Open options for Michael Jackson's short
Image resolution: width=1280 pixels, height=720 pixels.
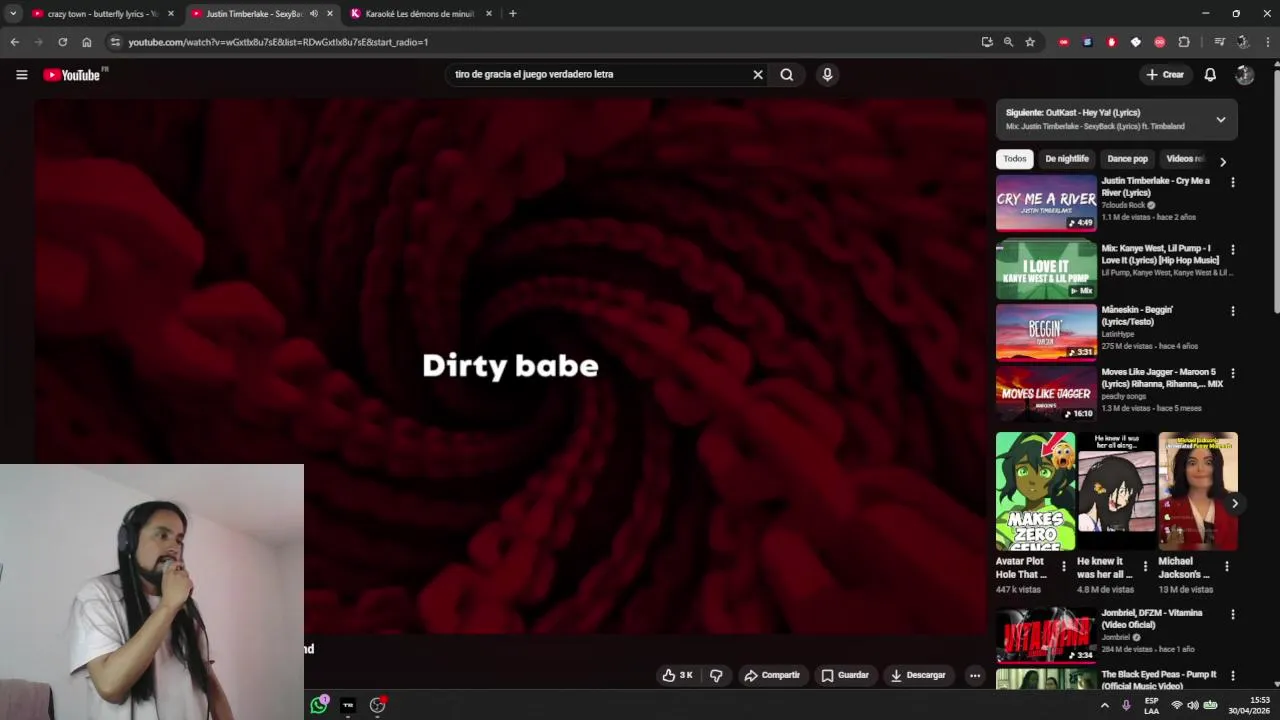1227,566
